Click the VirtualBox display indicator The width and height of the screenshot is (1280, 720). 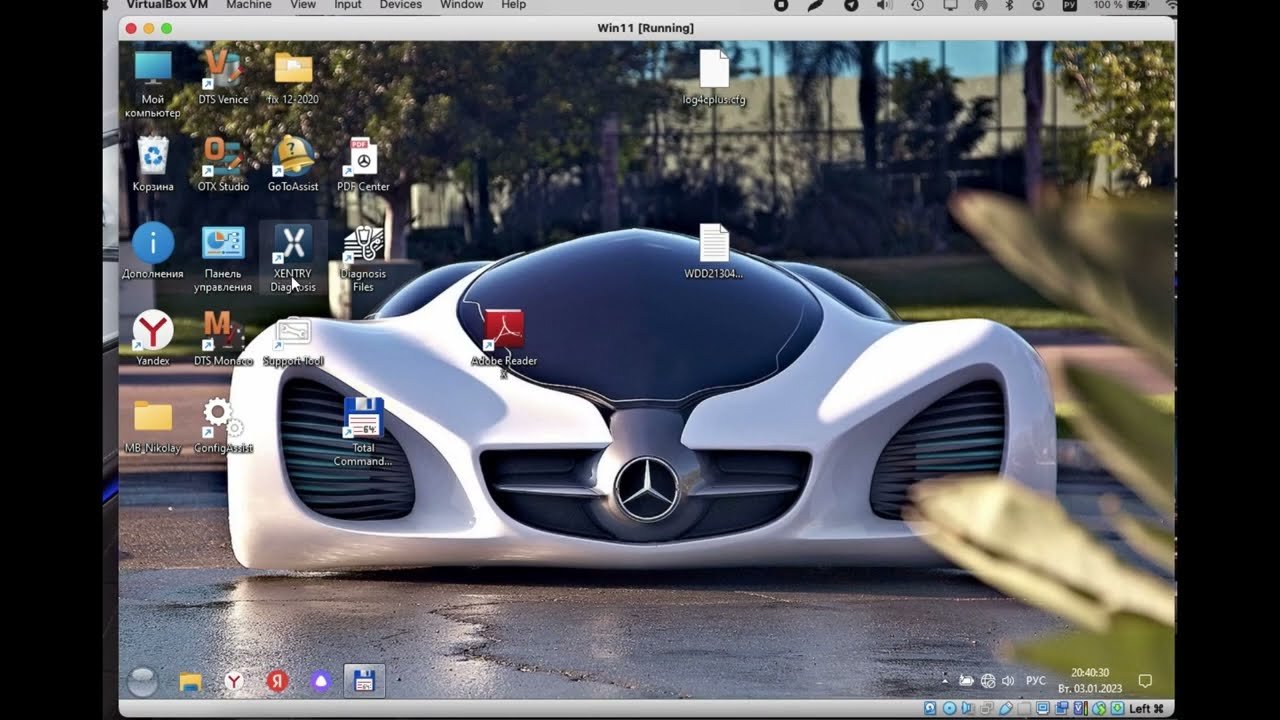pyautogui.click(x=1043, y=709)
